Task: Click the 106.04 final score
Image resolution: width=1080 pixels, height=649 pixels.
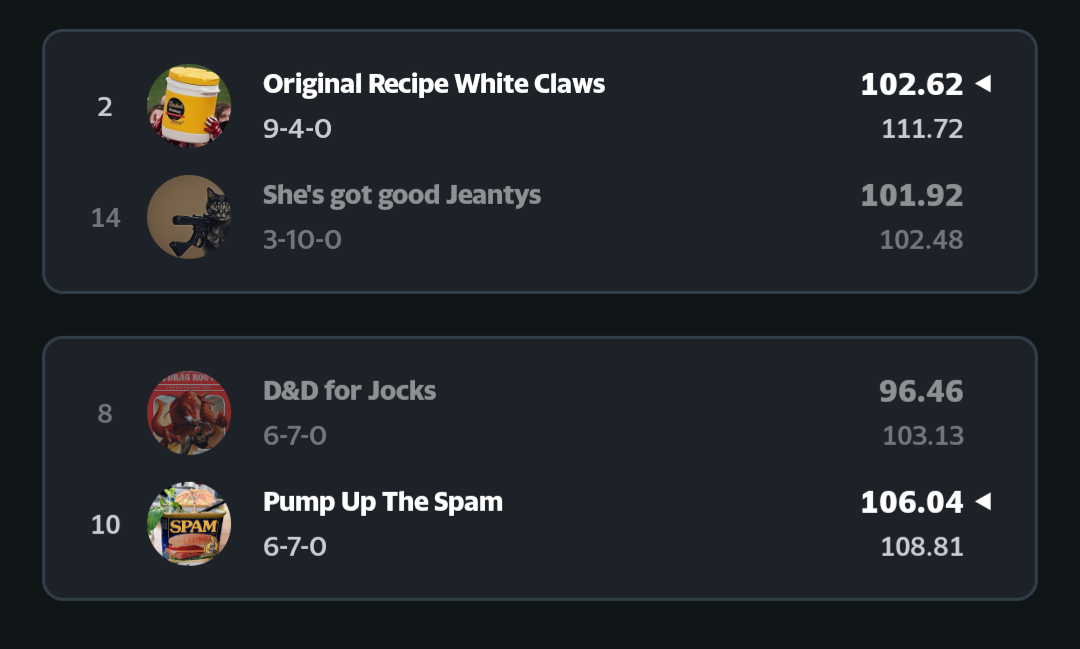Action: pyautogui.click(x=911, y=502)
